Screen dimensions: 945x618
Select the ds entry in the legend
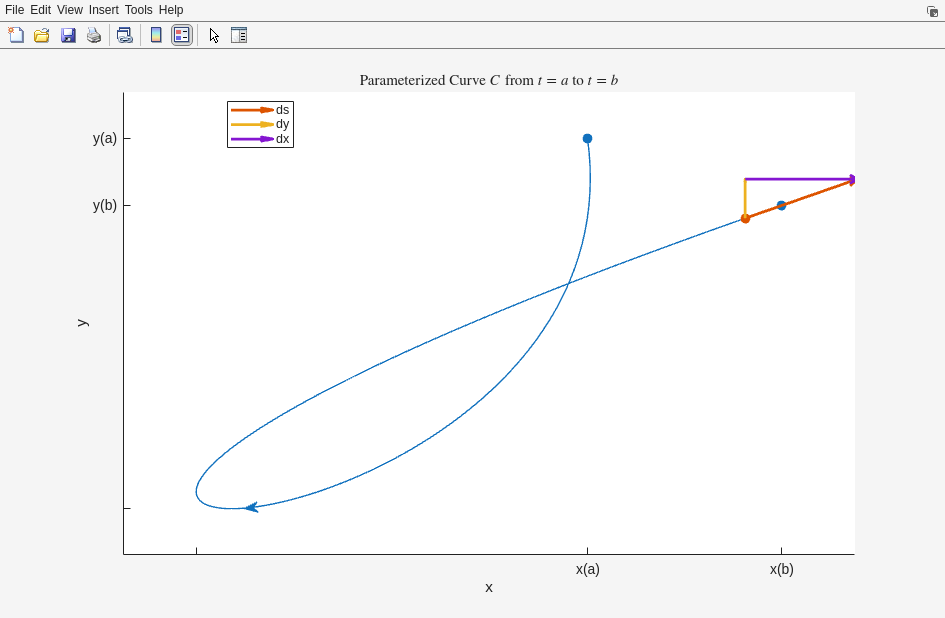click(x=282, y=110)
